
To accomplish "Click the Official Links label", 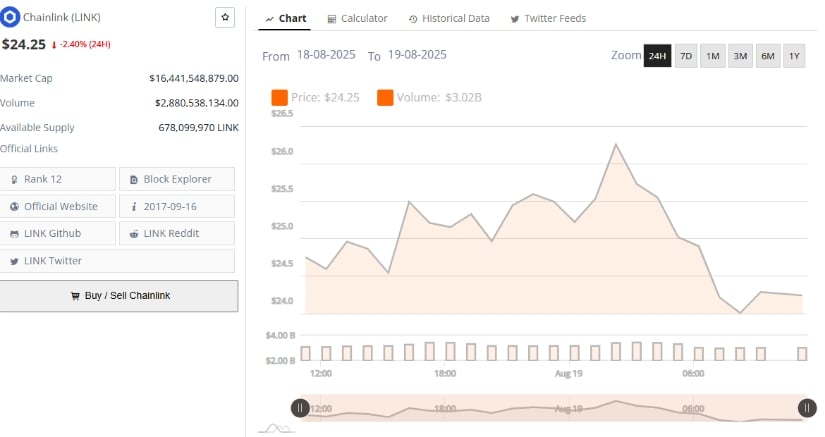I will tap(29, 149).
